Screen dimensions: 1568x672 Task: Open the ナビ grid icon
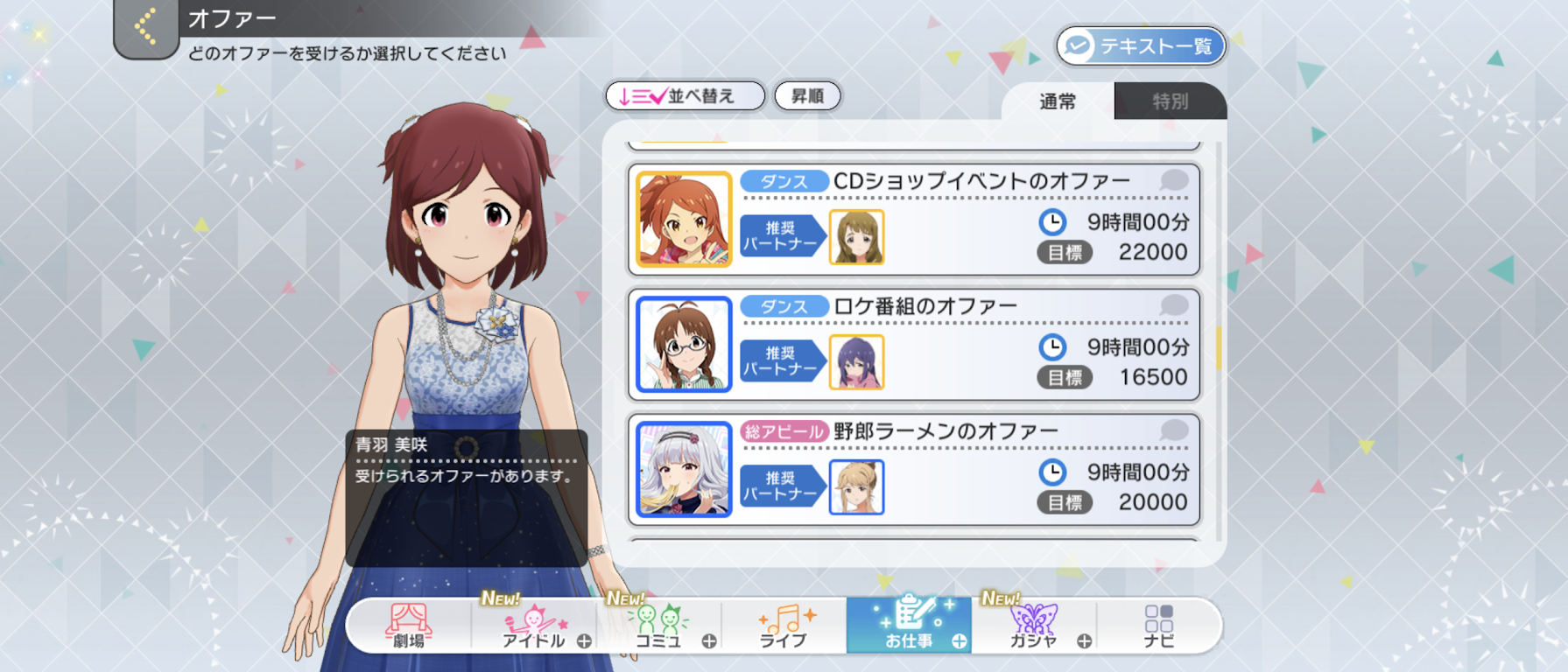click(x=1158, y=626)
